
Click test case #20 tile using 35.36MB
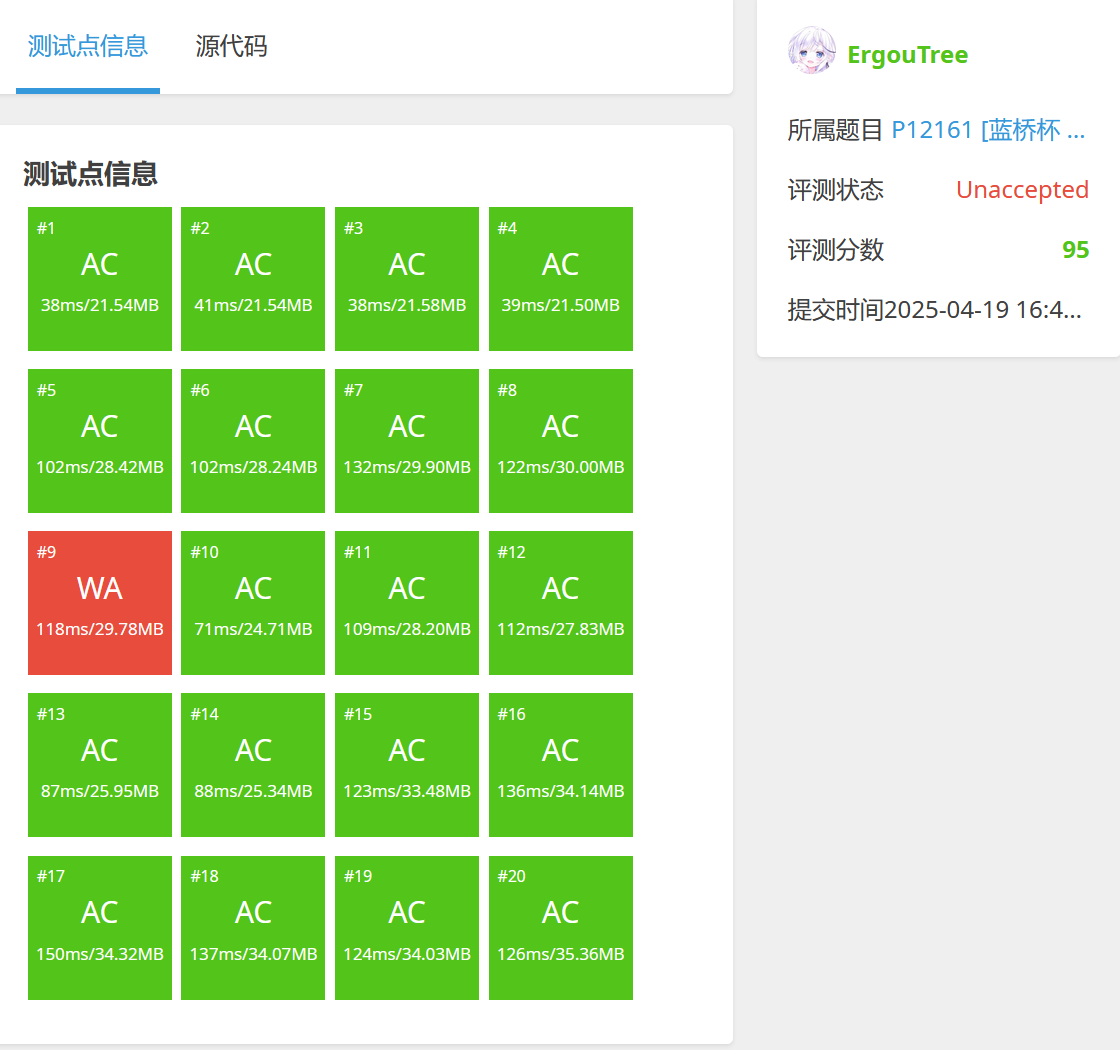coord(560,927)
